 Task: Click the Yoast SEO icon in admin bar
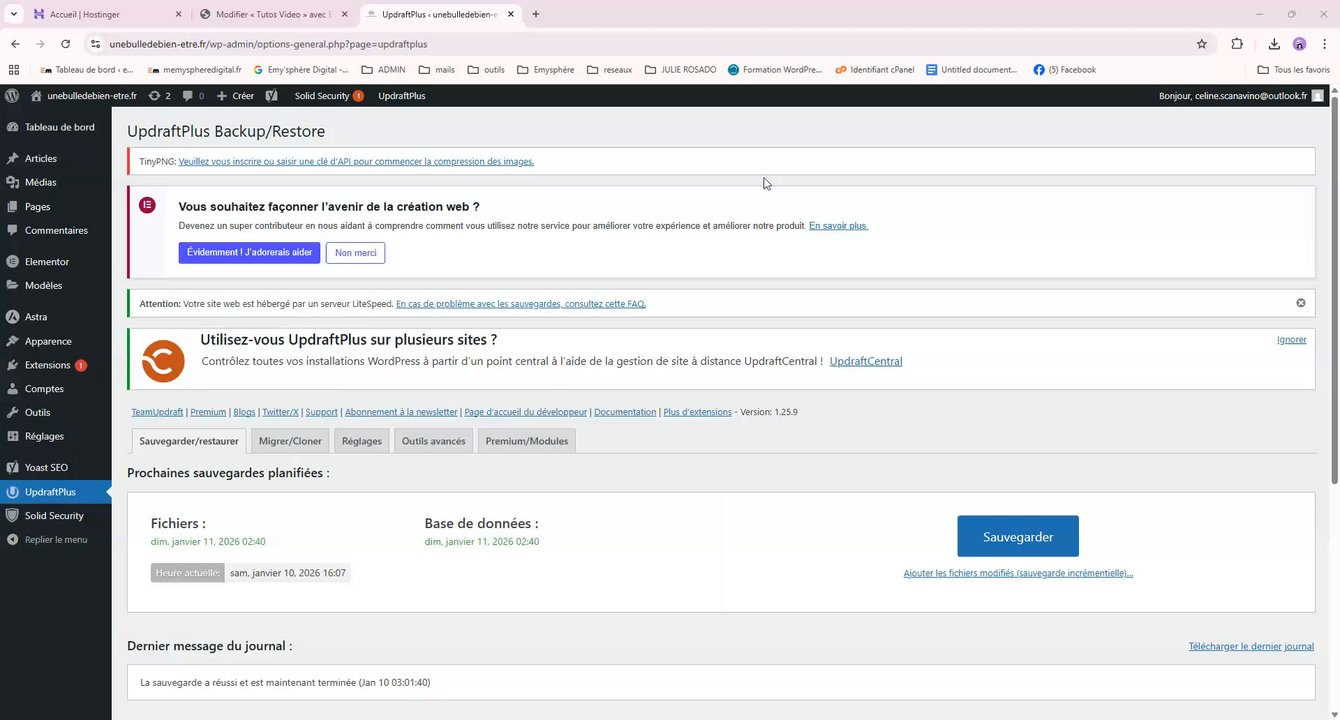pyautogui.click(x=271, y=96)
